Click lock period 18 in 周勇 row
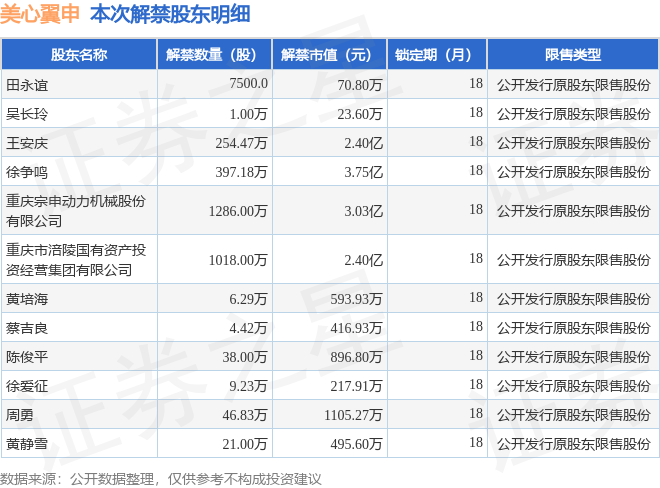This screenshot has width=660, height=488. coord(476,413)
